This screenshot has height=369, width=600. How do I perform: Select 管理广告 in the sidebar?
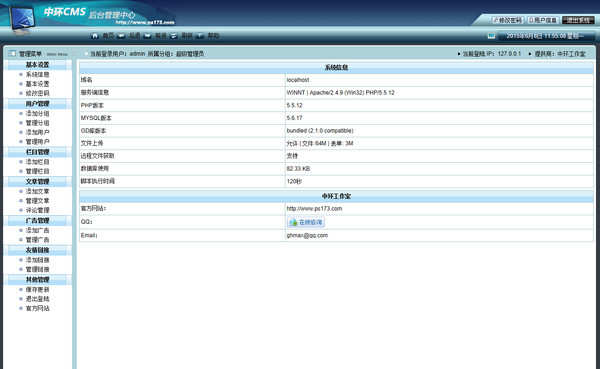tap(38, 240)
